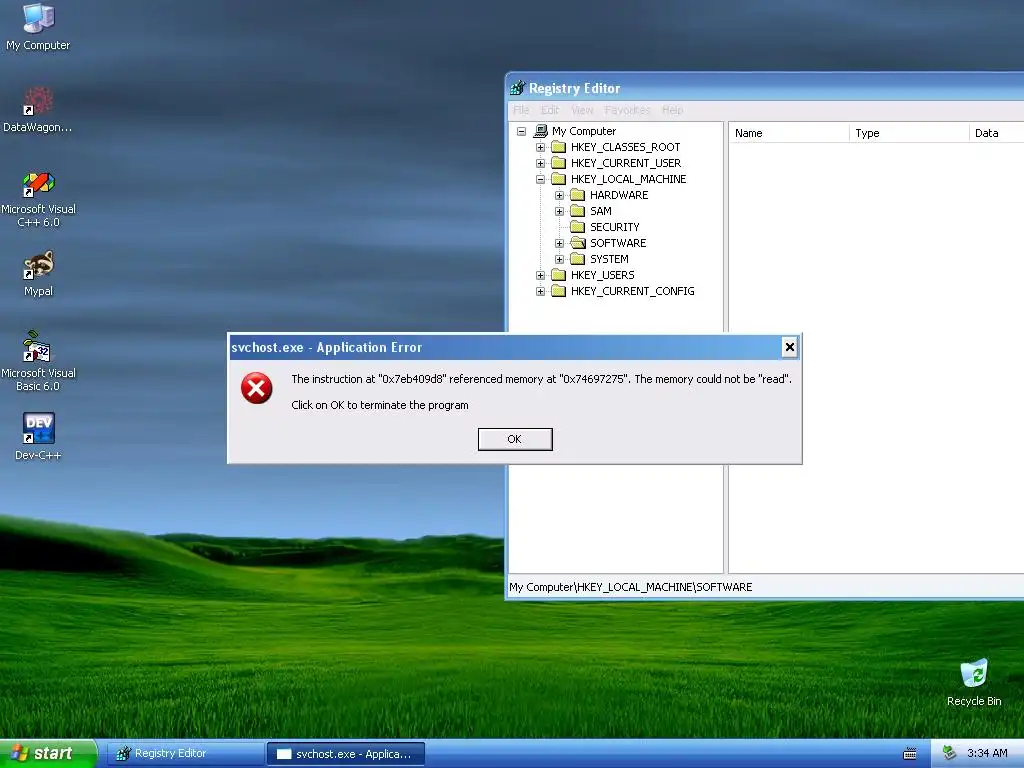Viewport: 1024px width, 768px height.
Task: Click the HKEY_USERS folder icon
Action: 558,275
